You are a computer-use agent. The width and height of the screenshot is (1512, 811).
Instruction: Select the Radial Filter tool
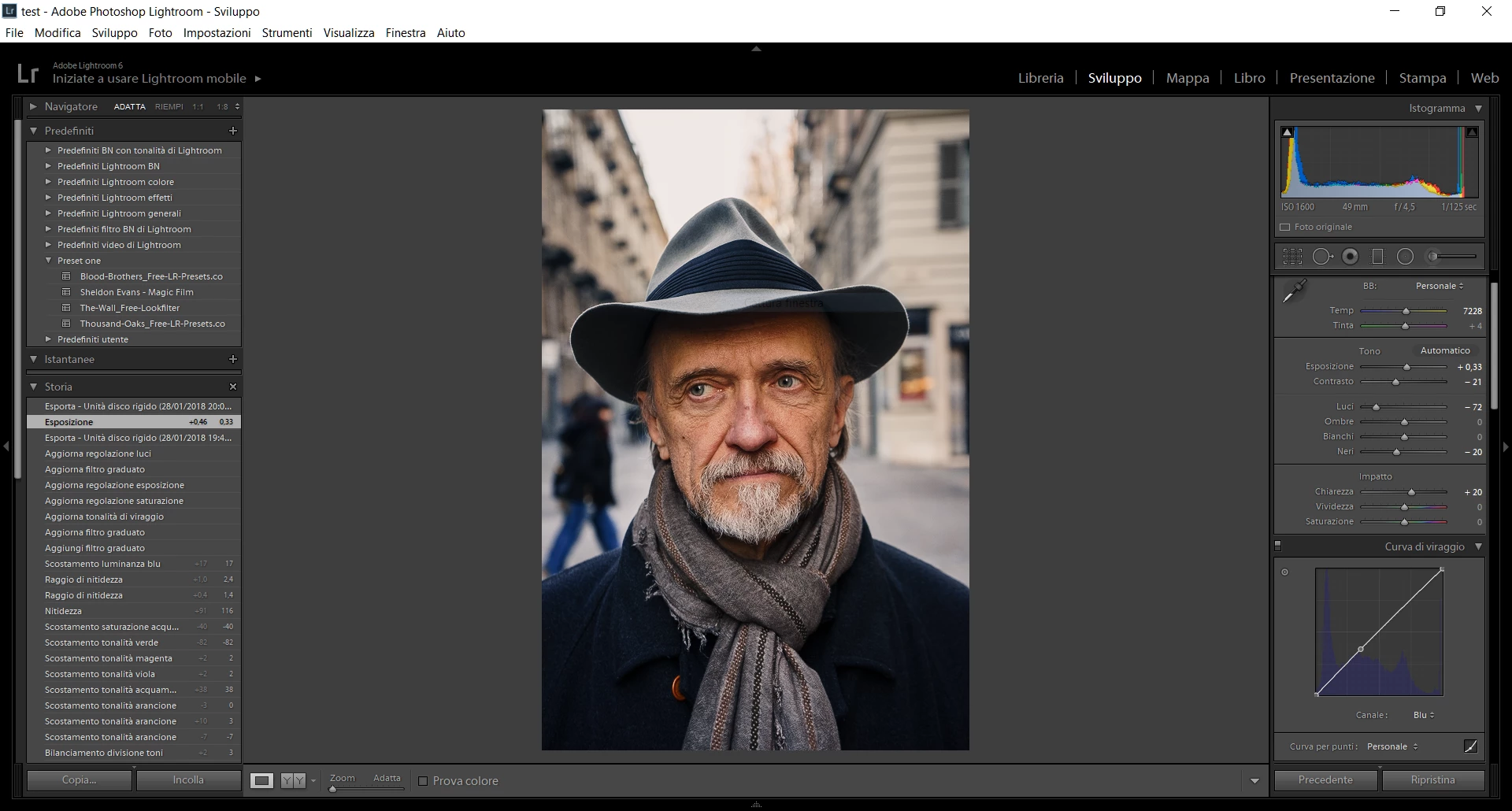click(x=1405, y=256)
